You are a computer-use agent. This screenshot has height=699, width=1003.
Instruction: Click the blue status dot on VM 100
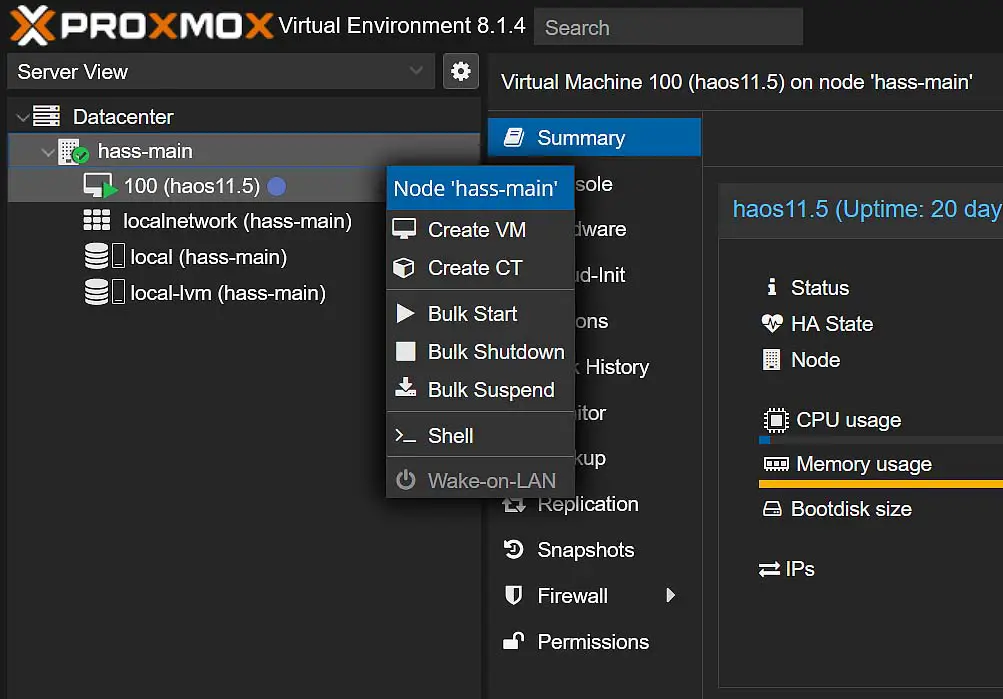click(276, 186)
